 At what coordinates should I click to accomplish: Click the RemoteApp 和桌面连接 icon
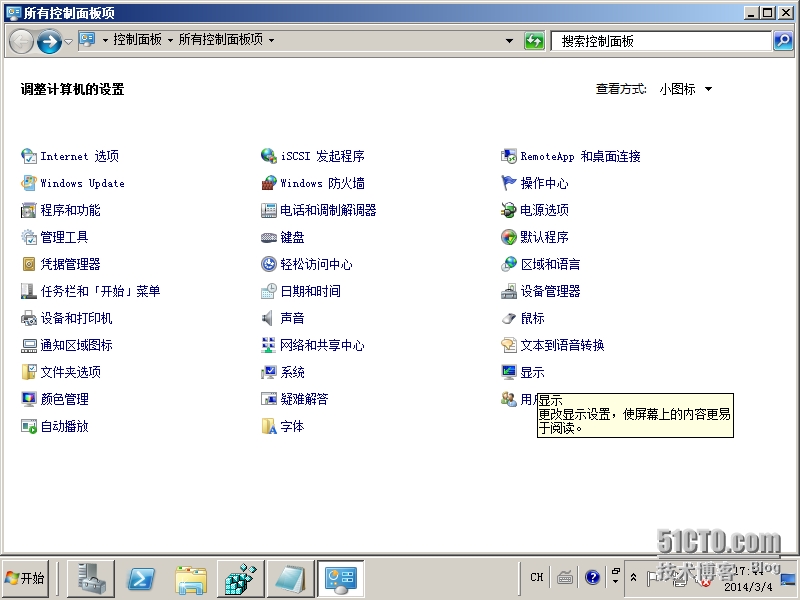tap(509, 156)
